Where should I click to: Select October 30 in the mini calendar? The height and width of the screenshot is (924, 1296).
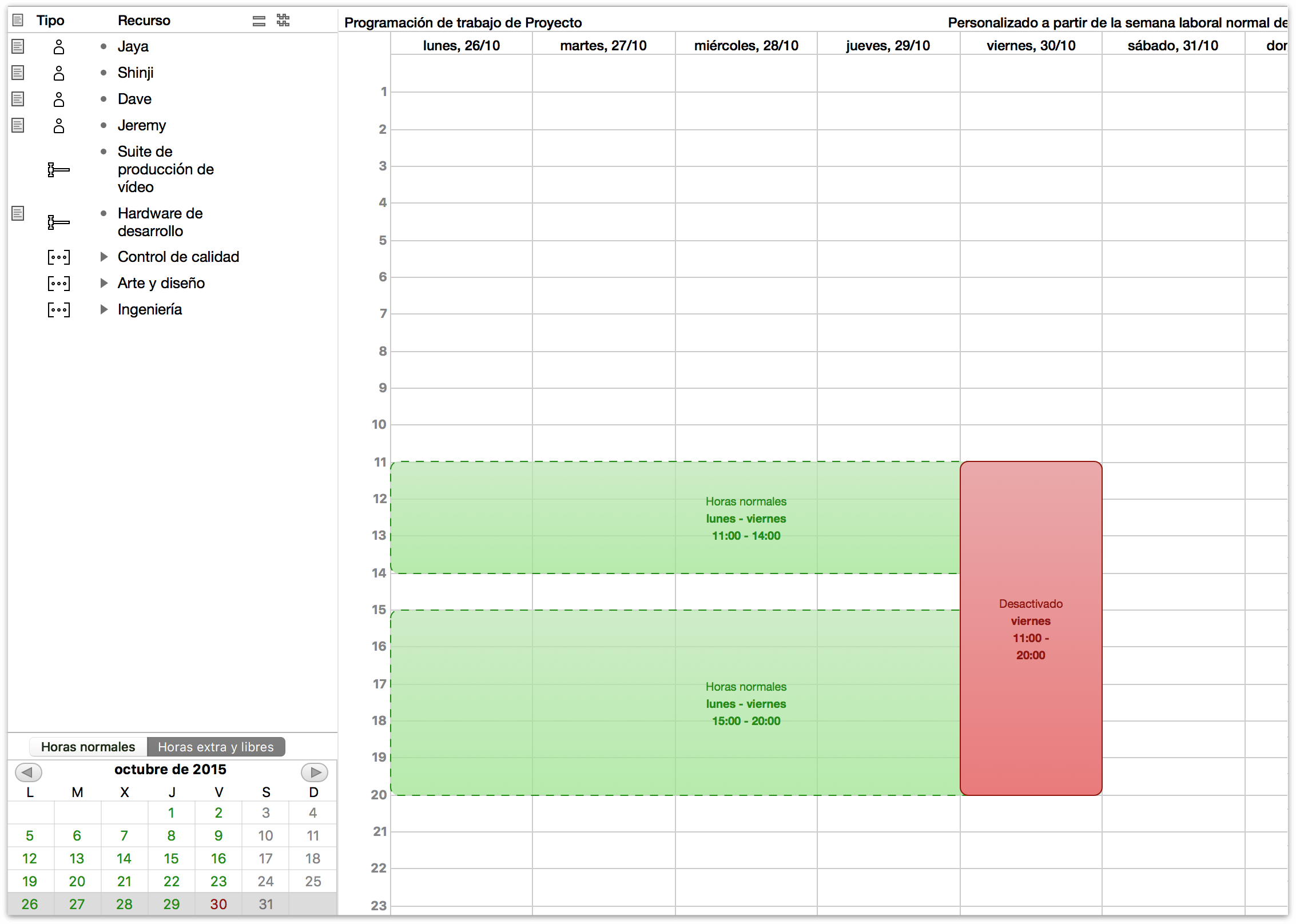(218, 904)
